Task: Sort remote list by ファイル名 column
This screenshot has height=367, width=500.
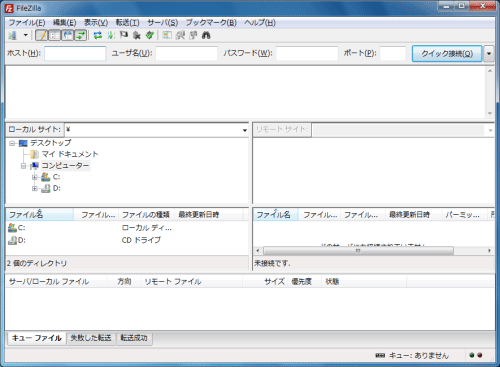Action: click(275, 215)
